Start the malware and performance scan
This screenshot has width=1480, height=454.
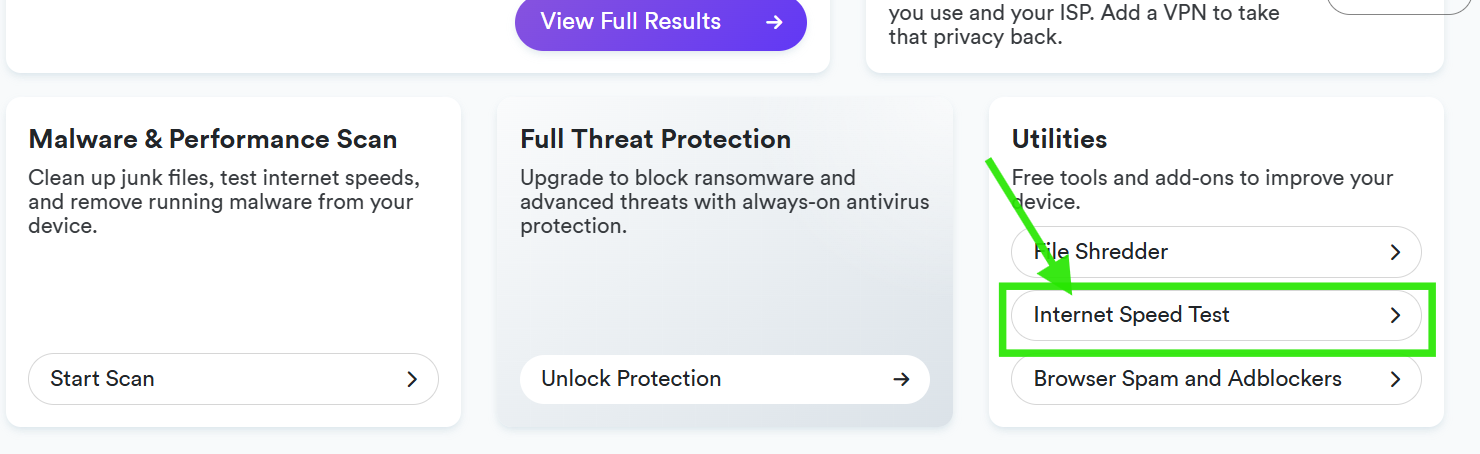click(233, 379)
